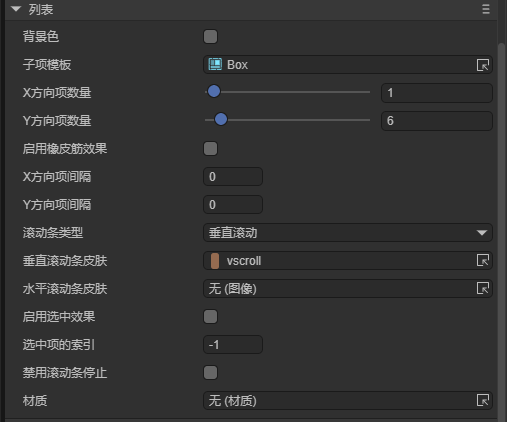Click the picker icon in the vscroll field

pyautogui.click(x=483, y=260)
